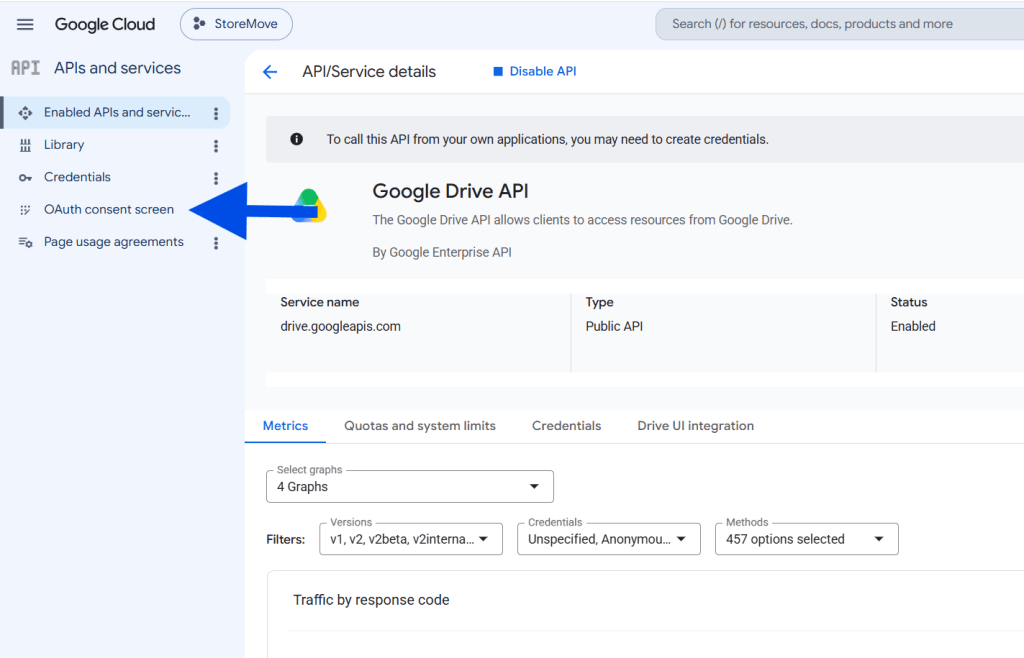
Task: Switch to Drive UI integration tab
Action: (696, 426)
